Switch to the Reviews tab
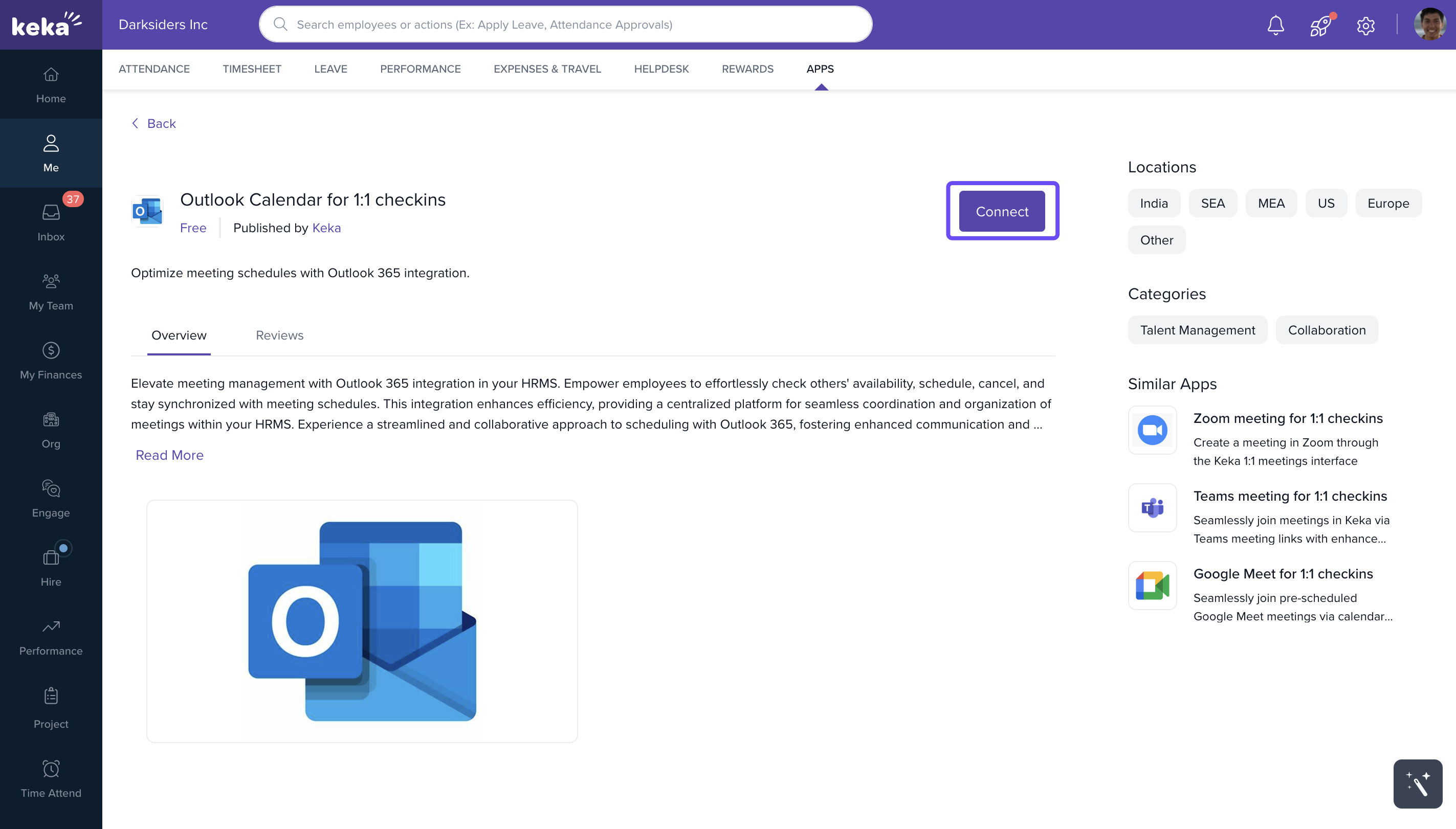Screen dimensions: 1456x829 [279, 335]
